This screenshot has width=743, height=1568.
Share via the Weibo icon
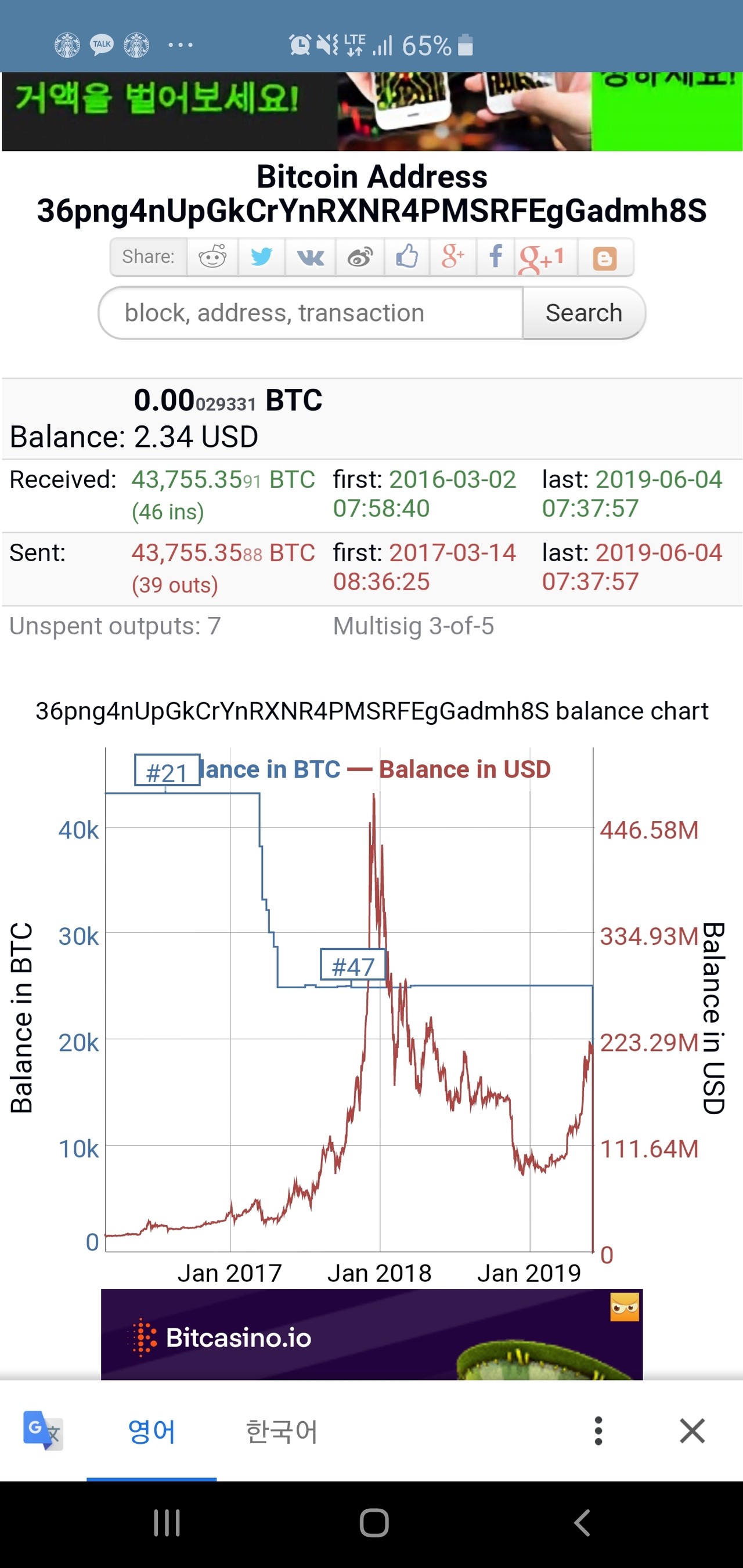[x=360, y=257]
